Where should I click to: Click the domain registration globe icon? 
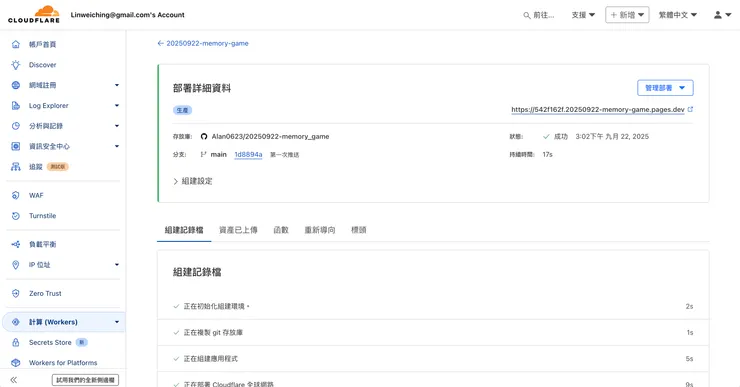click(x=16, y=85)
